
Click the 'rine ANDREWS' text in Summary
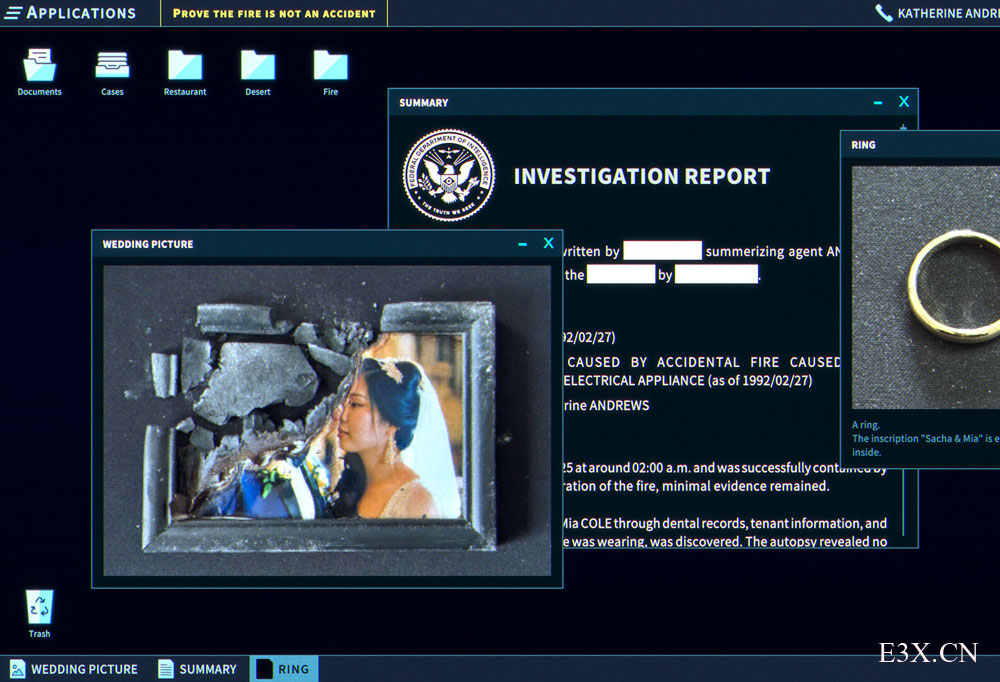click(606, 406)
